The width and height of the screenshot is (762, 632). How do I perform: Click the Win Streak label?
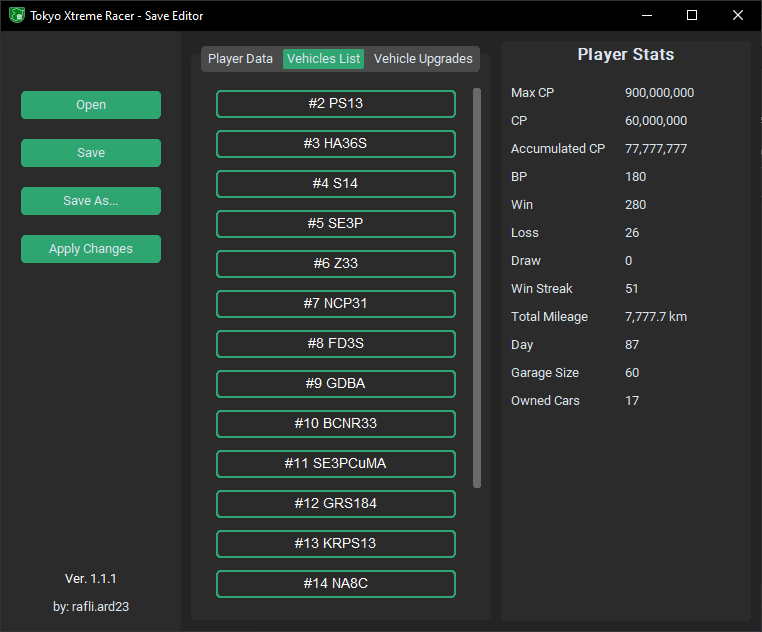(x=542, y=289)
